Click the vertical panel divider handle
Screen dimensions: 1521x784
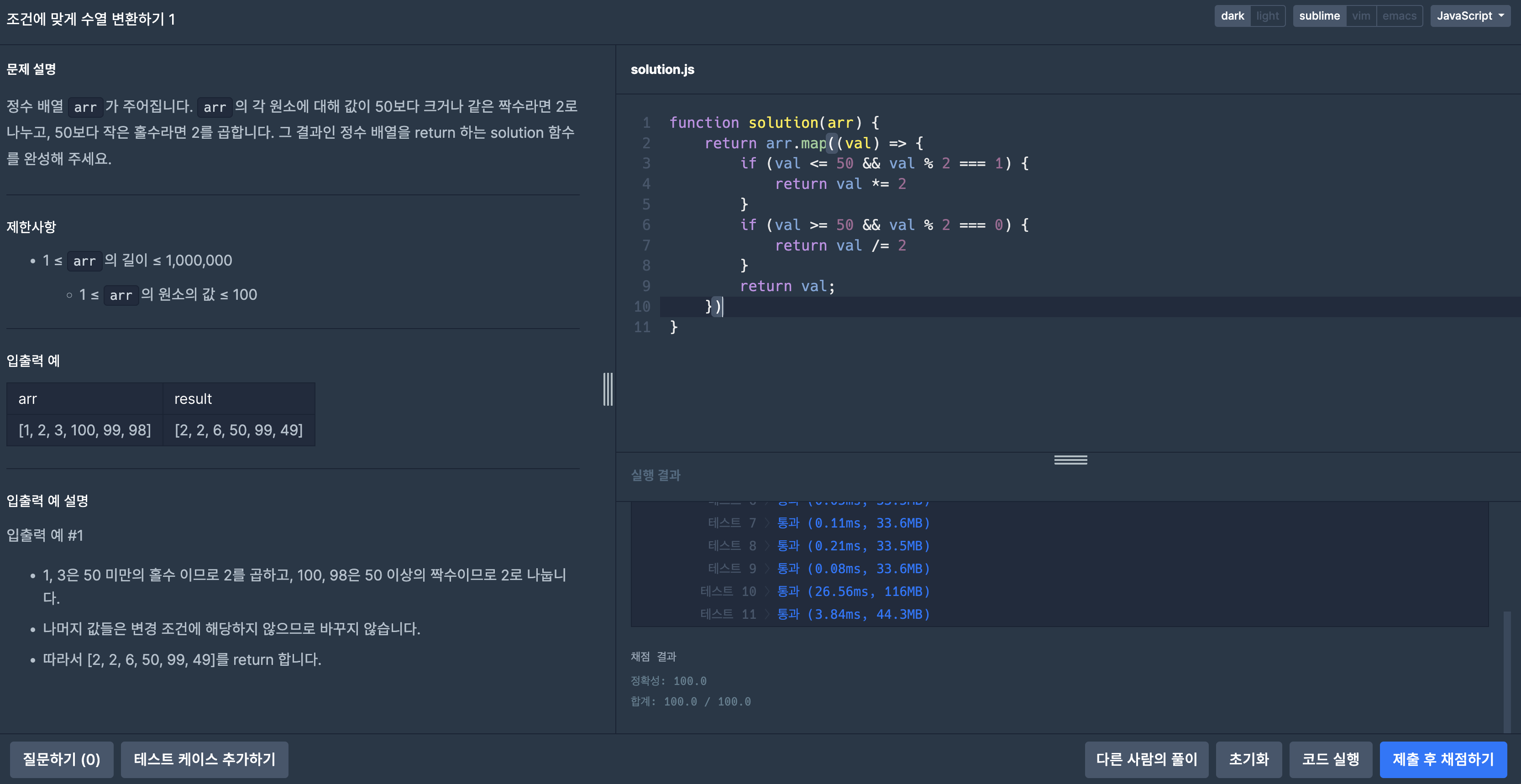[x=608, y=389]
